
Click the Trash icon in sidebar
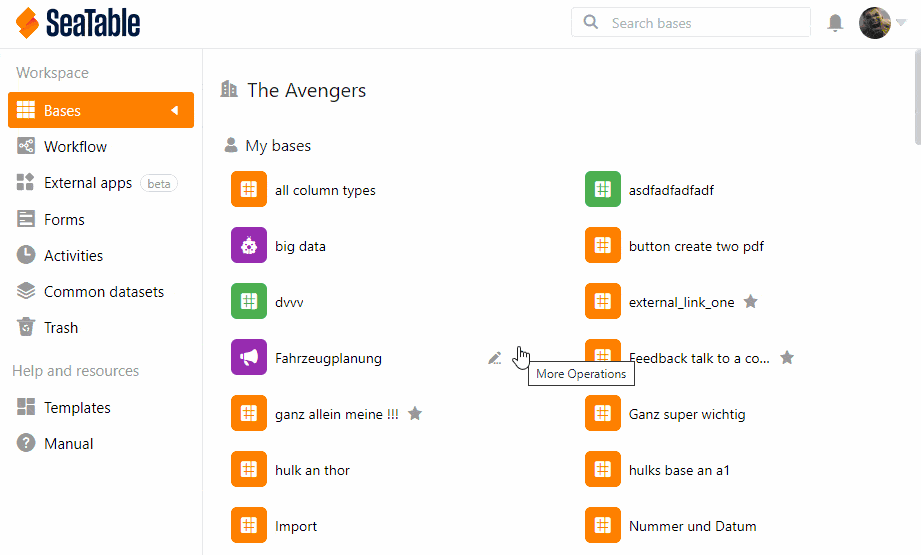point(26,327)
